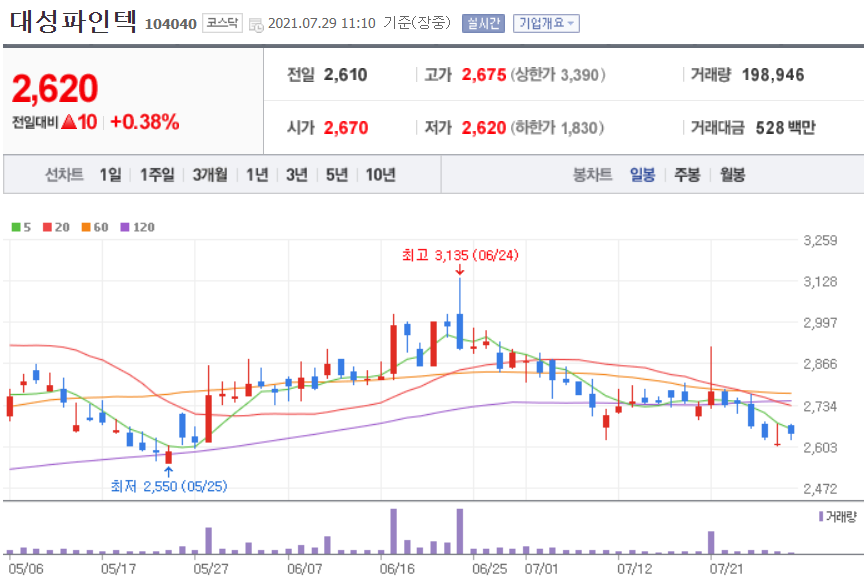
Task: Click the current price 2,620
Action: pos(55,89)
